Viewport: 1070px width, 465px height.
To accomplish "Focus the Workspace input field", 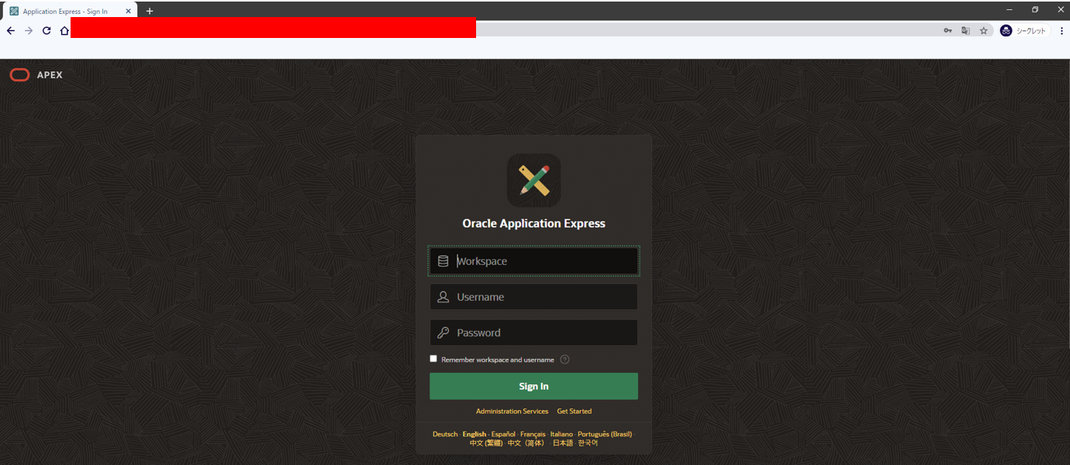I will coord(534,261).
